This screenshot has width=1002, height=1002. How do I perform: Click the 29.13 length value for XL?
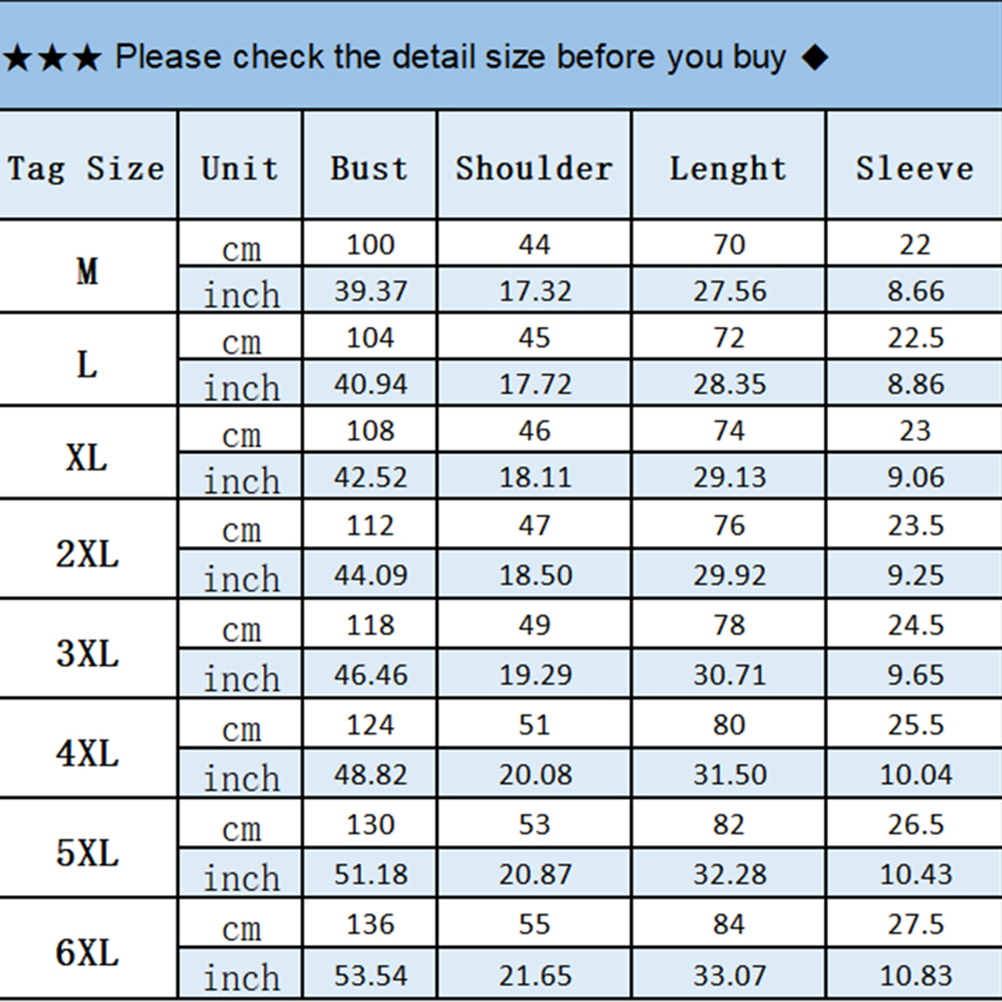pyautogui.click(x=729, y=477)
